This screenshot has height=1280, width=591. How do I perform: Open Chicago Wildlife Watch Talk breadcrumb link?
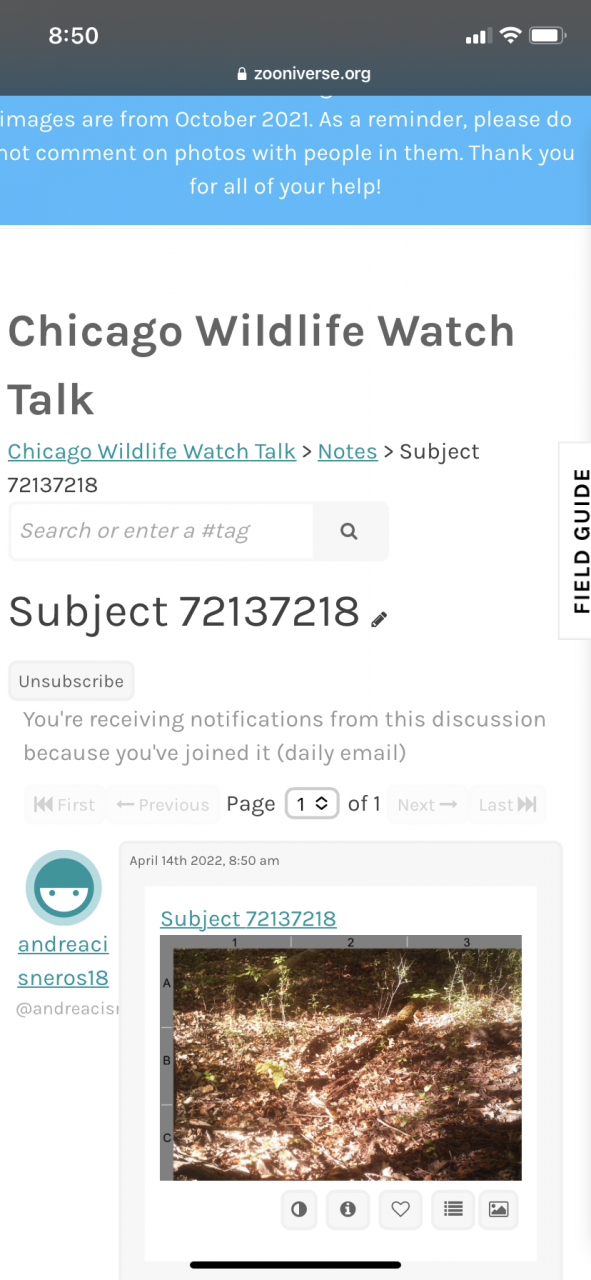click(x=152, y=451)
